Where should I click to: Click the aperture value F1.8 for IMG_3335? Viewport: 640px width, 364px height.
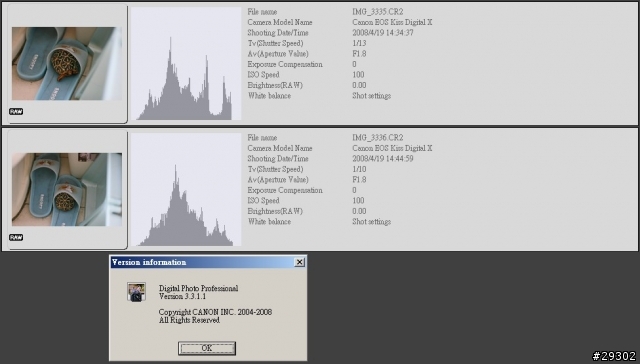(359, 54)
